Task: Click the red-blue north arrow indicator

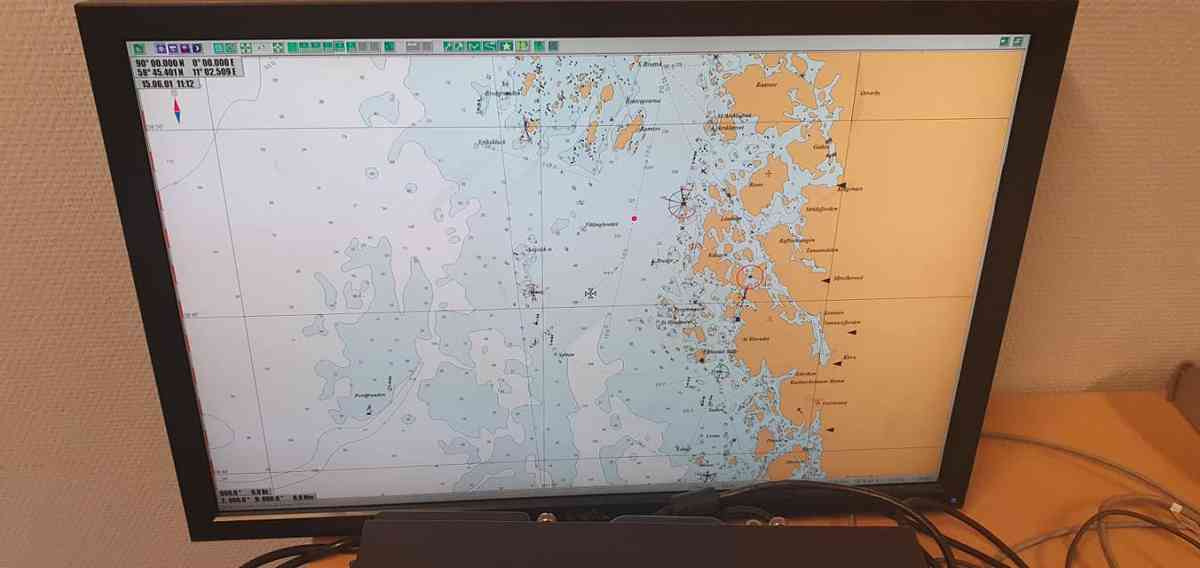Action: [x=177, y=110]
